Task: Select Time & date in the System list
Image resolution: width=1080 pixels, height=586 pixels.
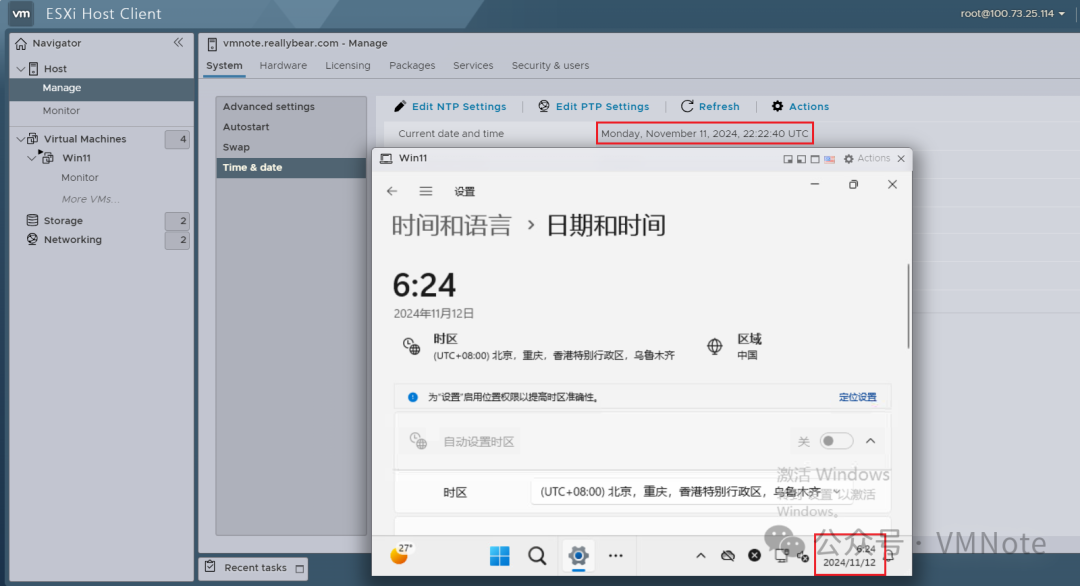Action: click(x=291, y=167)
